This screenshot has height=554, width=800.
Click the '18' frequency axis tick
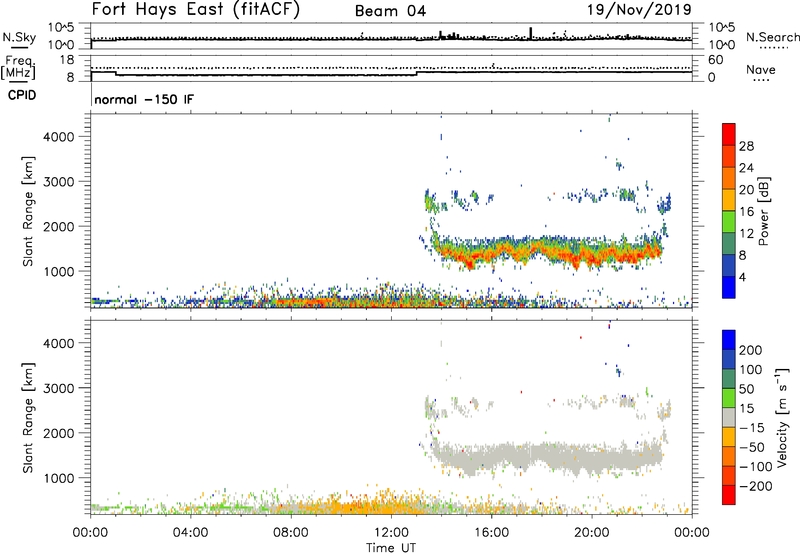click(x=67, y=60)
